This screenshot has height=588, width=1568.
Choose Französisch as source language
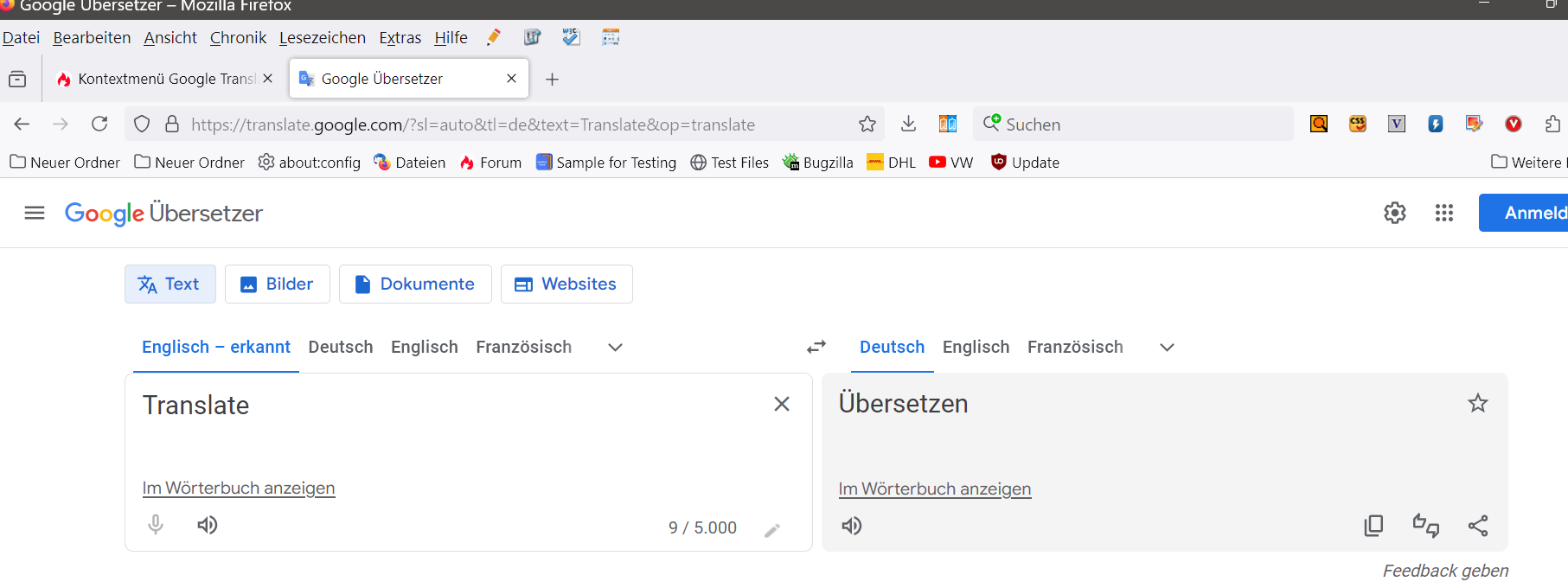523,347
